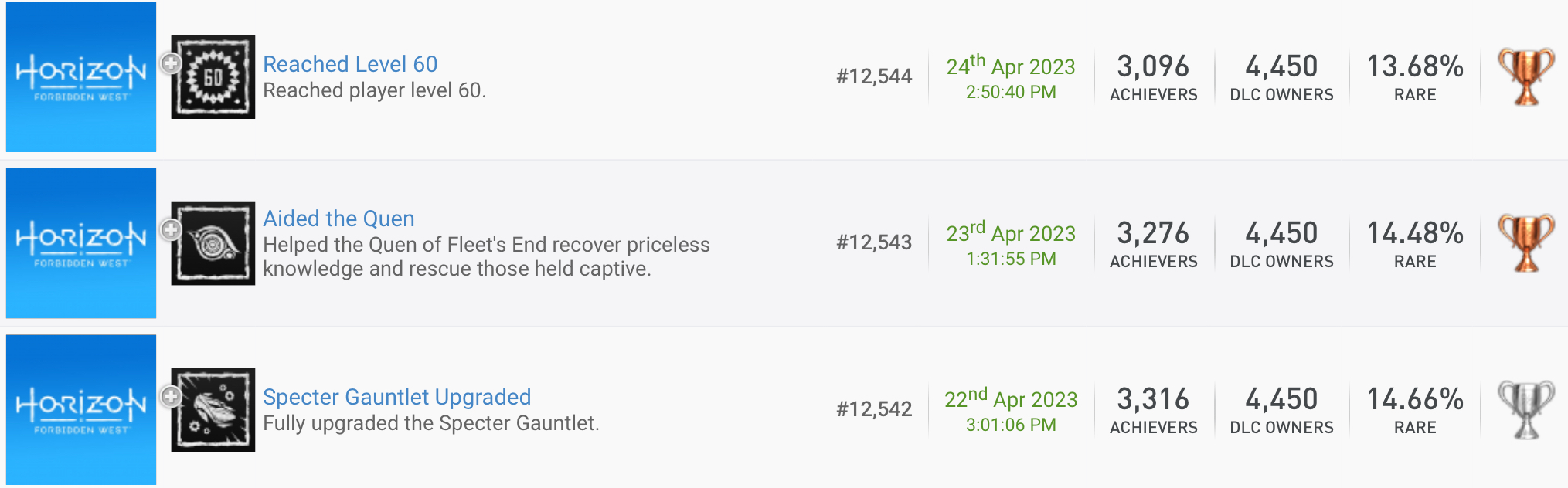1568x488 pixels.
Task: Click the bronze trophy cup for Level 60
Action: tap(1525, 76)
